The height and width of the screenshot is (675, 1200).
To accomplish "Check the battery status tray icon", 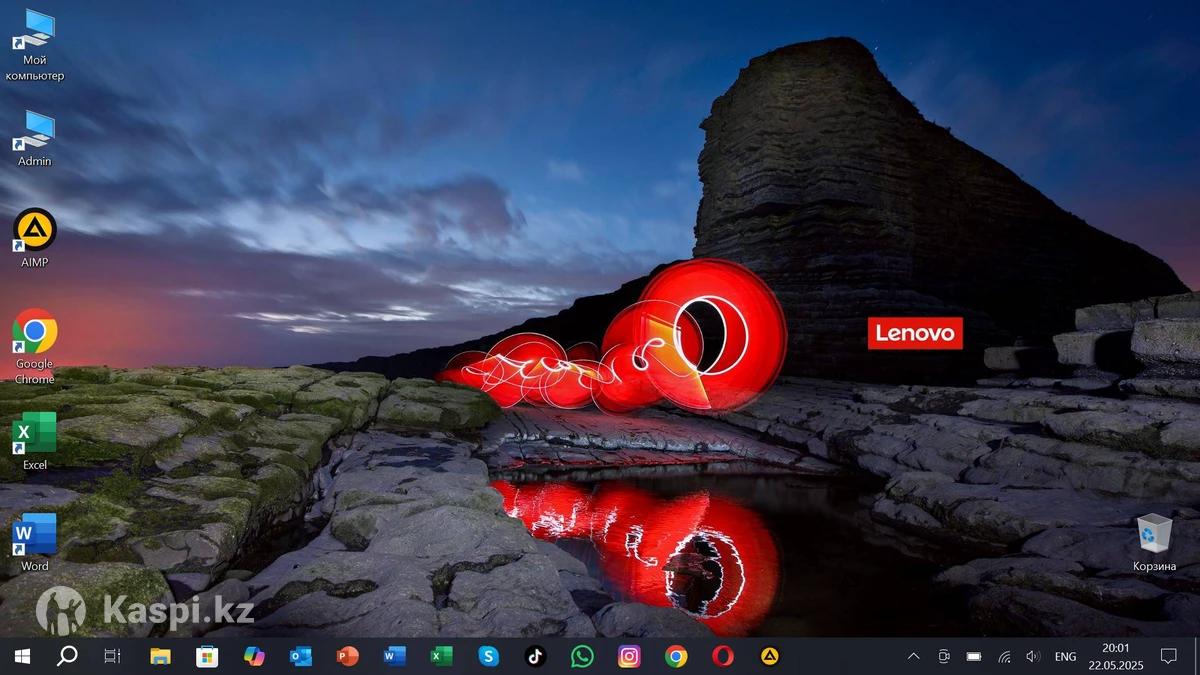I will click(974, 656).
